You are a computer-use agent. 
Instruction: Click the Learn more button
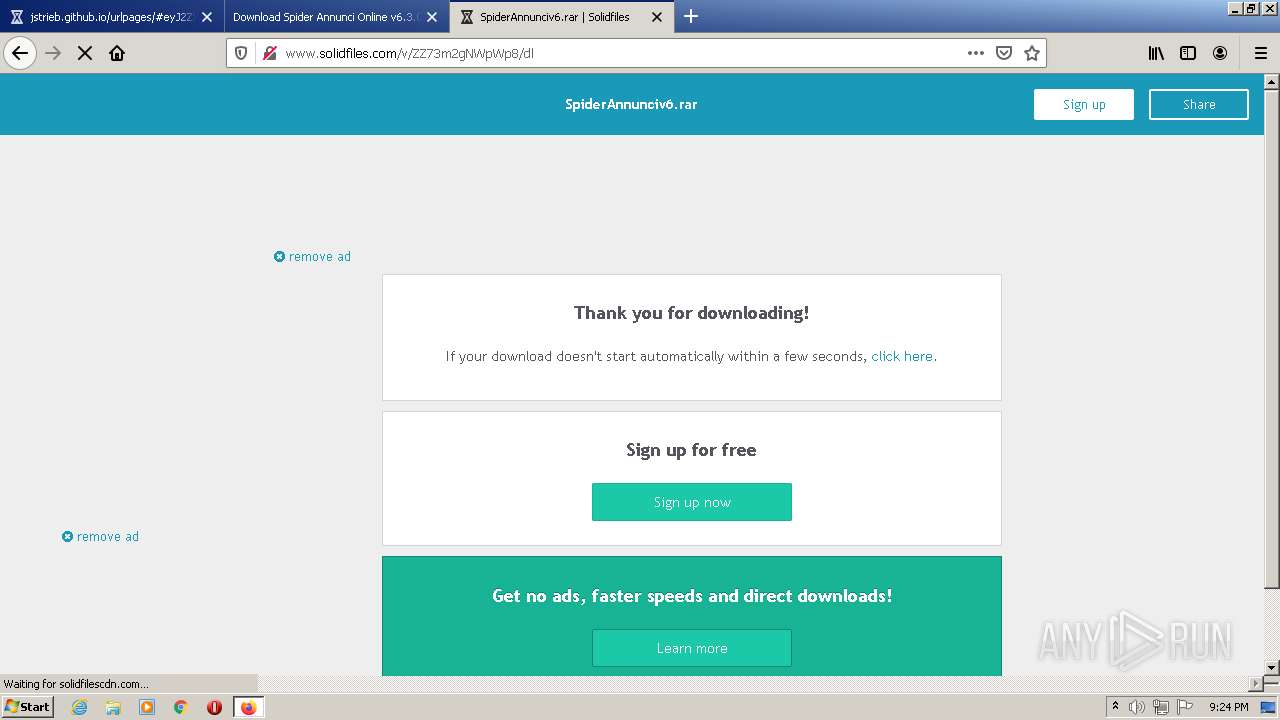pos(692,648)
